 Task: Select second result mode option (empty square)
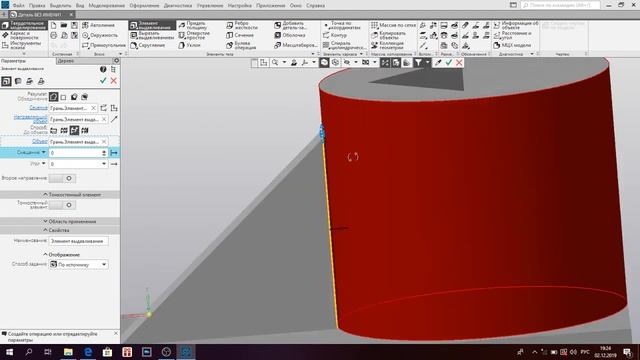coord(63,97)
